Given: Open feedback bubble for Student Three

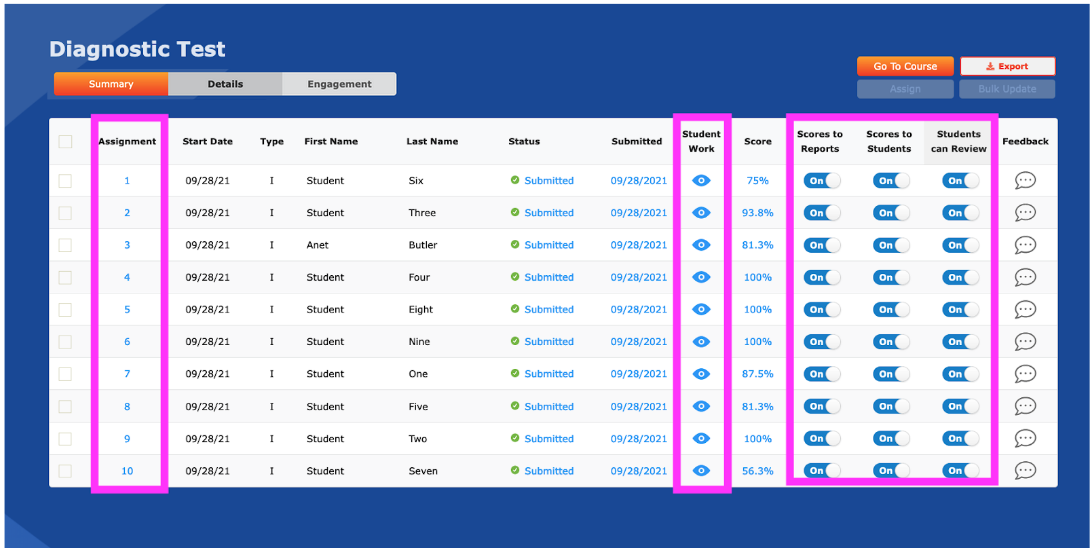Looking at the screenshot, I should point(1025,213).
